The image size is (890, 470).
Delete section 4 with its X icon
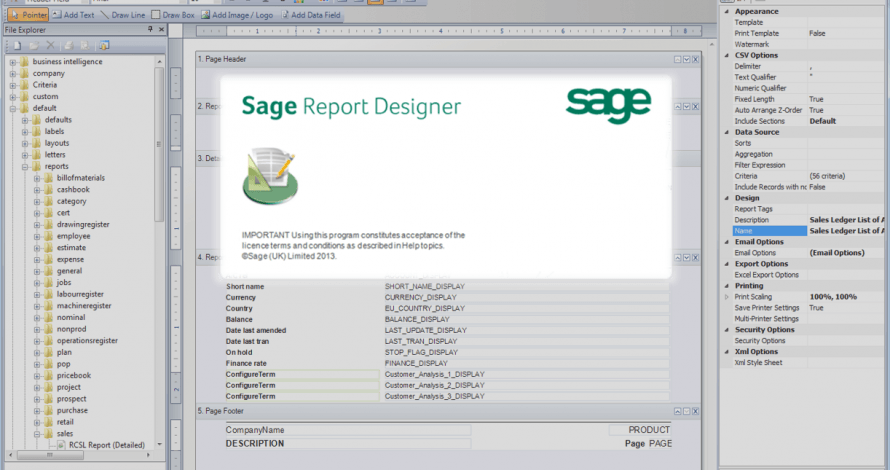(695, 257)
